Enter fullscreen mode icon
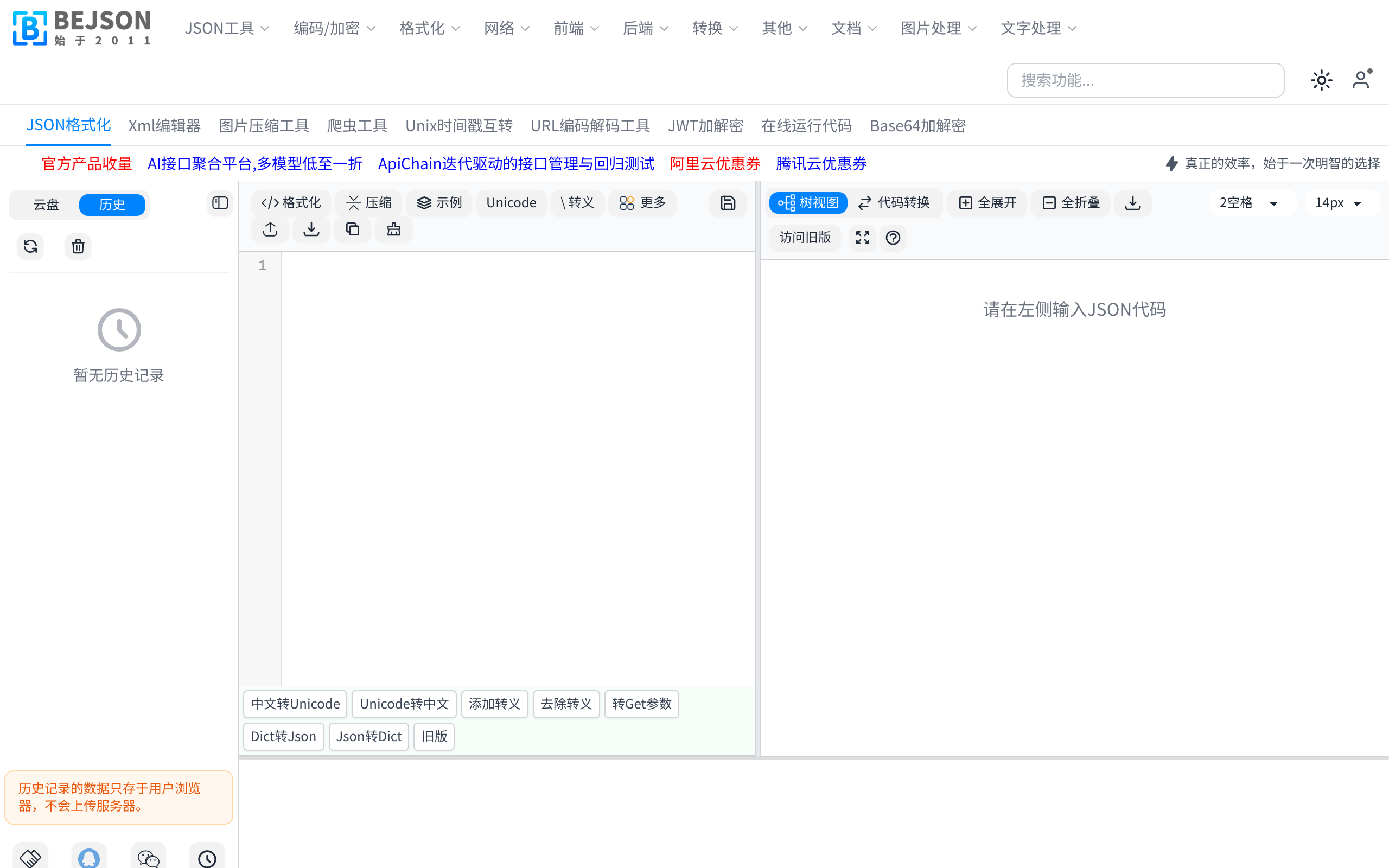Screen dimensions: 1389x868 tap(863, 238)
